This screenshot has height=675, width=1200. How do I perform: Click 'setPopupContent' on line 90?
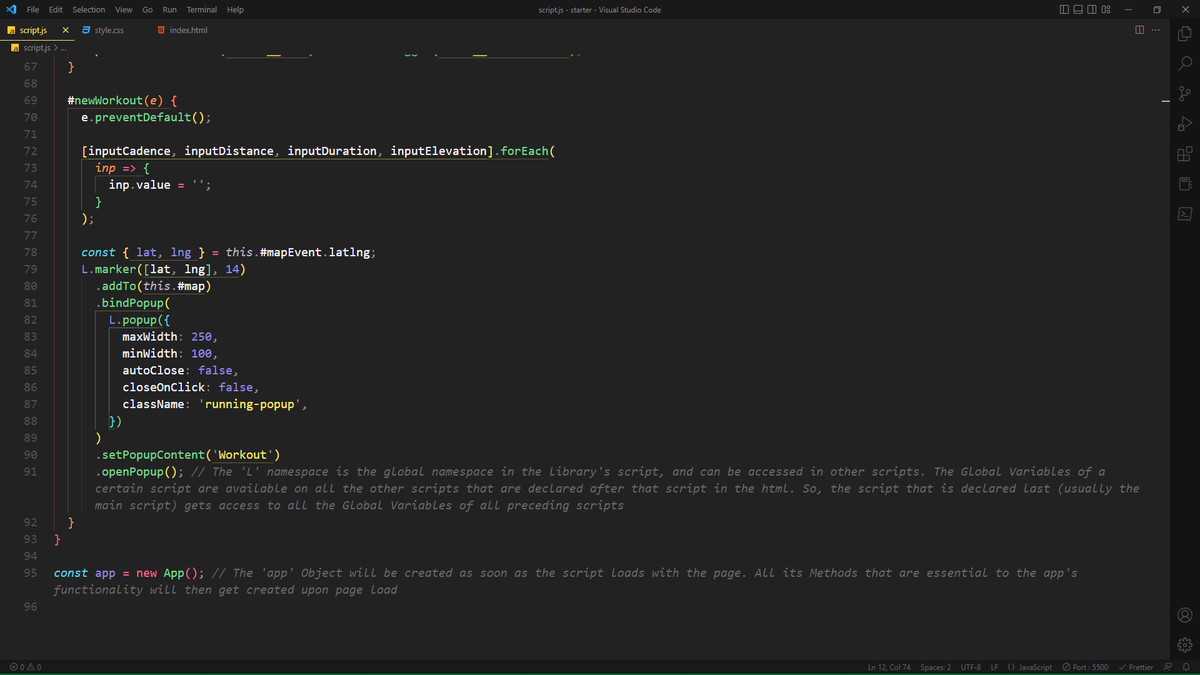153,455
